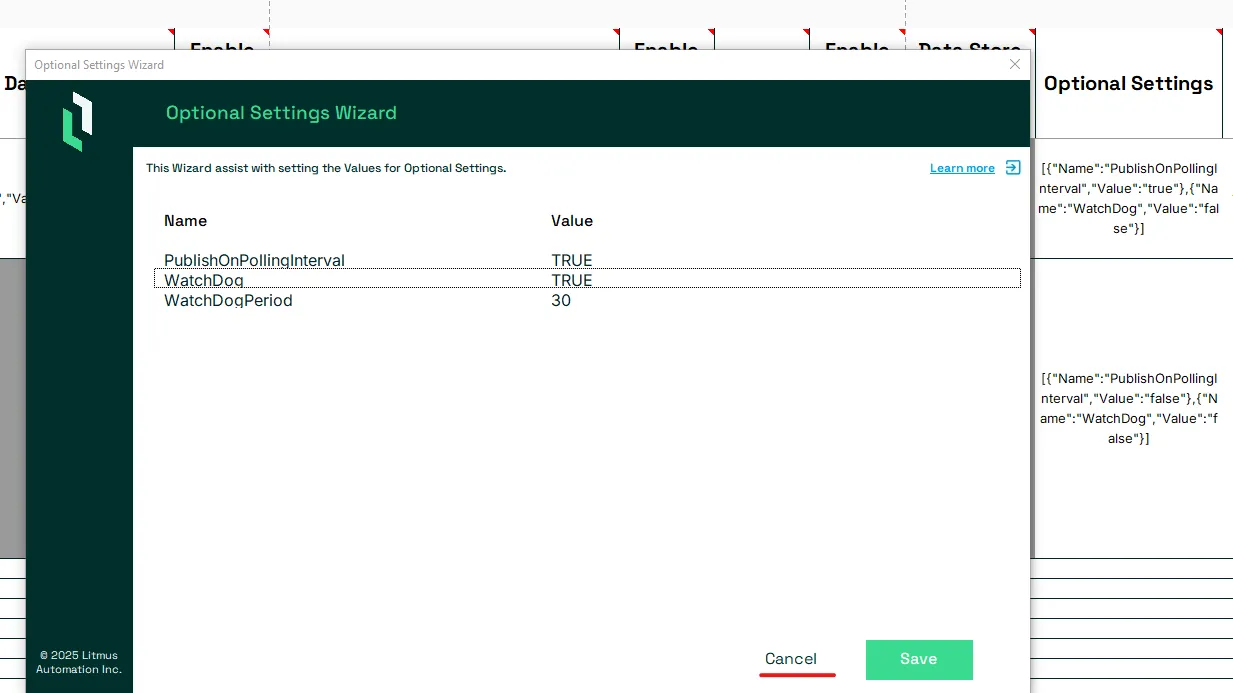The image size is (1233, 693).
Task: Click the 2025 Litmus Automation copyright text
Action: [79, 662]
